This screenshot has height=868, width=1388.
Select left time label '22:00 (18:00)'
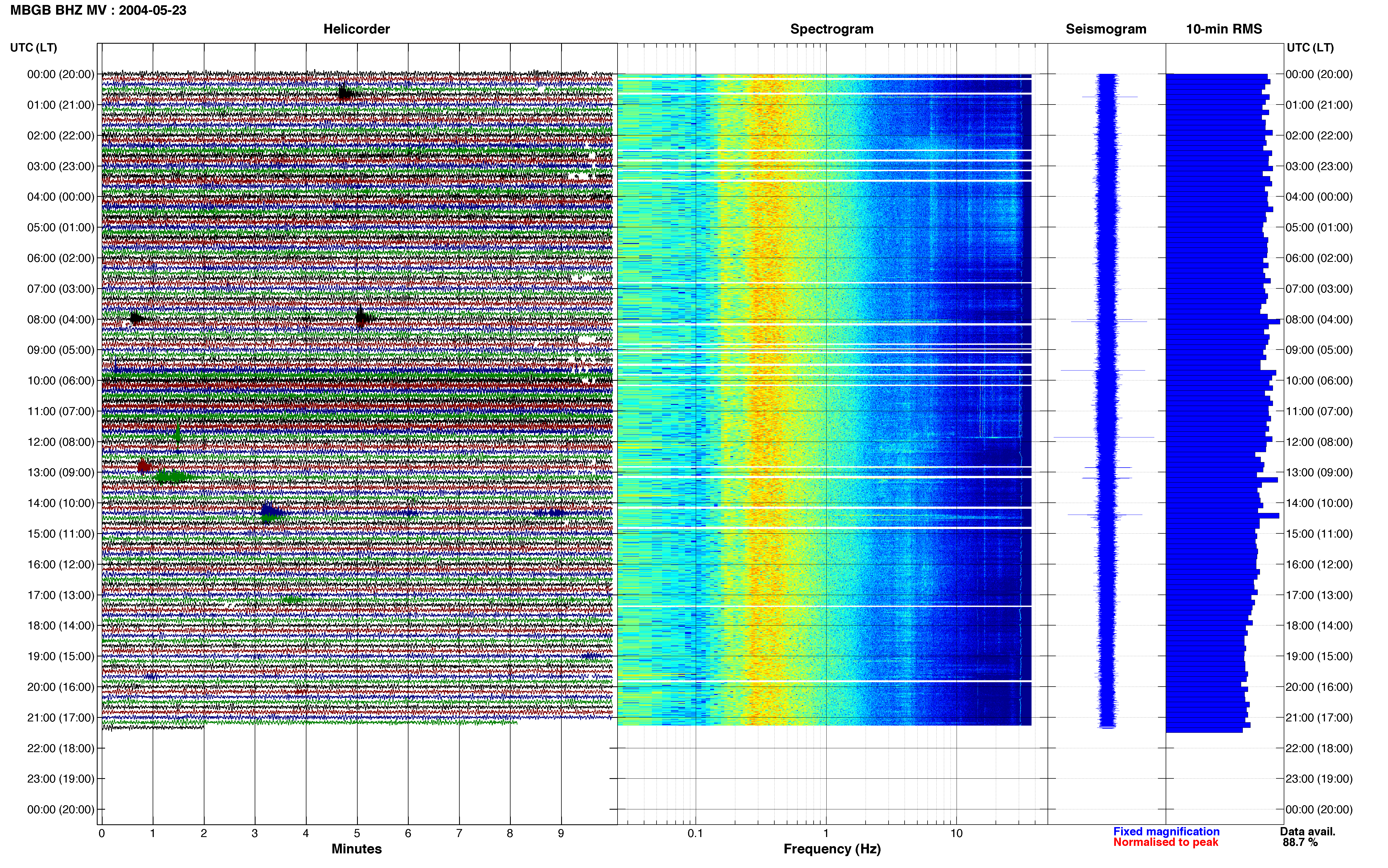61,748
